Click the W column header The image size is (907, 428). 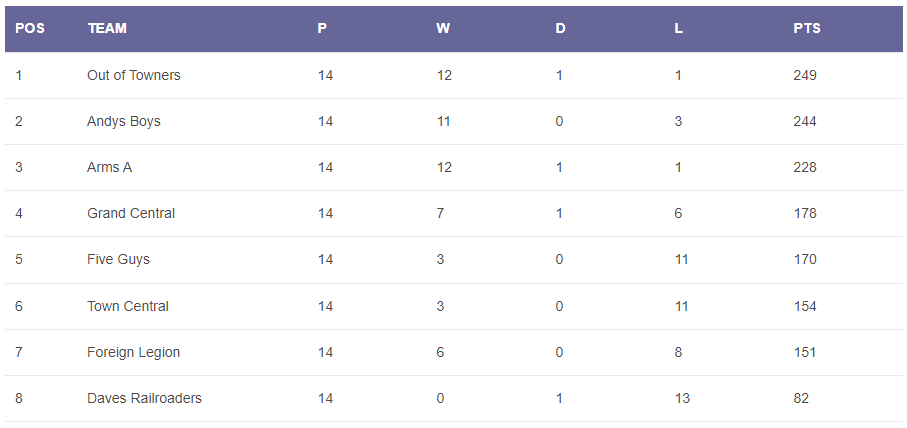(443, 28)
